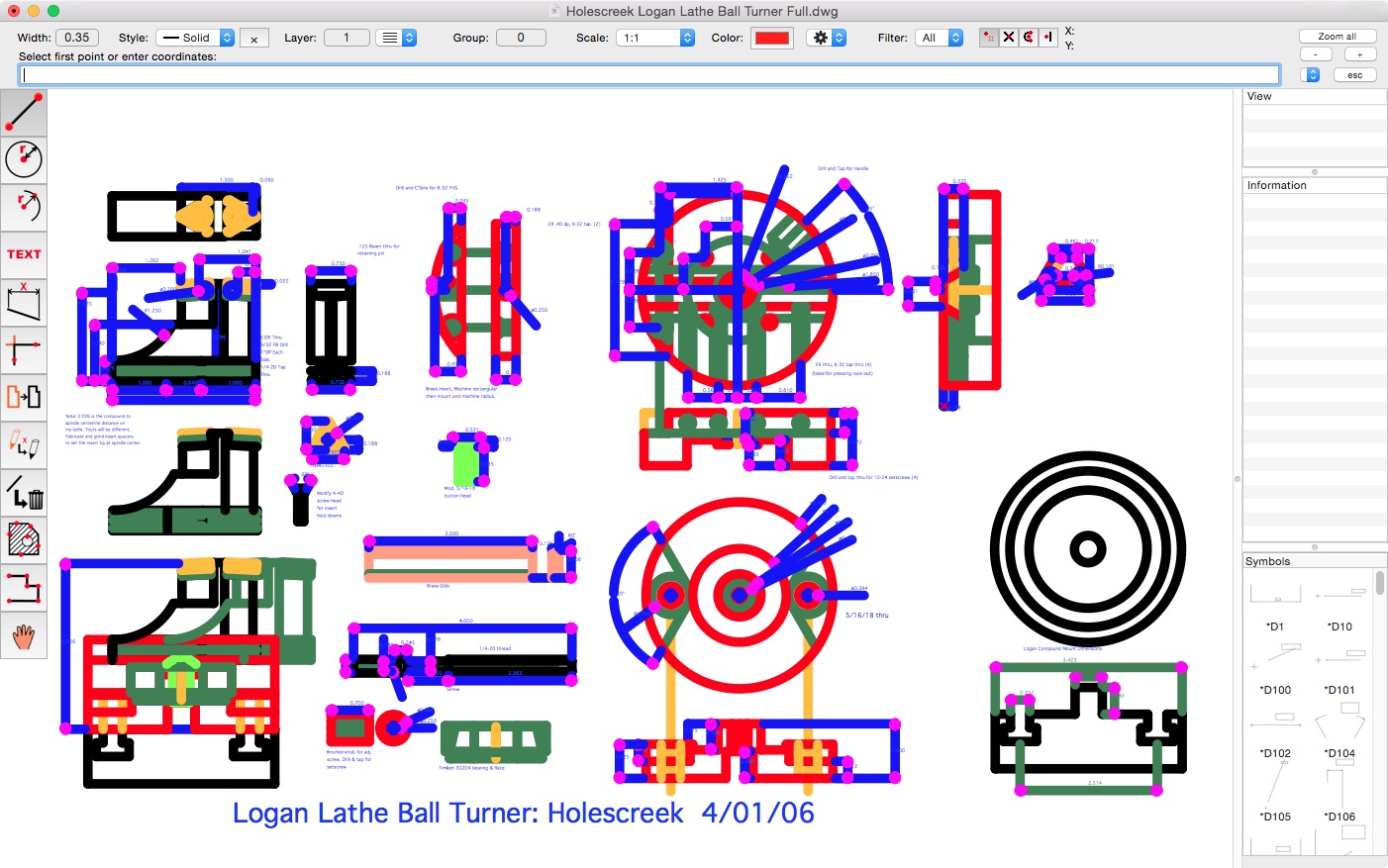Screen dimensions: 1388x868
Task: Select the Line drawing tool
Action: 24,112
